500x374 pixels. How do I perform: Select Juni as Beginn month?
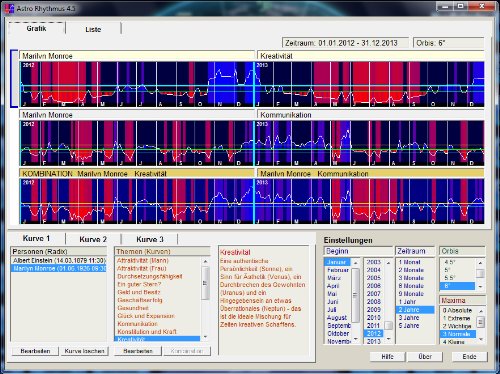tap(333, 302)
